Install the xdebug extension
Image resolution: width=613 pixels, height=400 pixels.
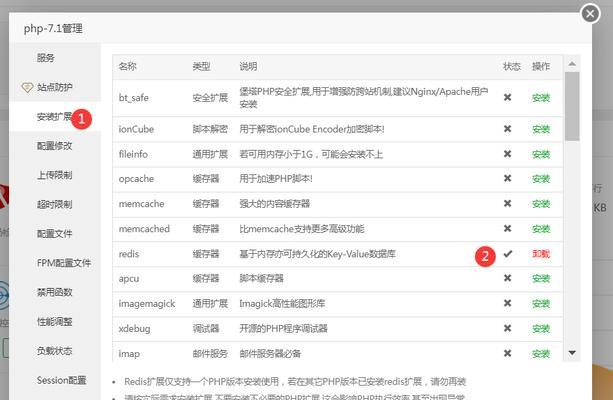[541, 328]
